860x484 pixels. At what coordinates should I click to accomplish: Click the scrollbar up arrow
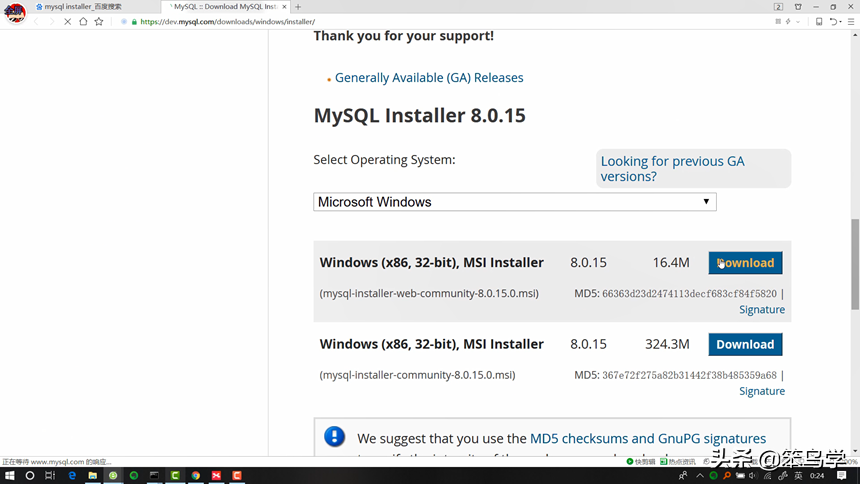tap(855, 35)
